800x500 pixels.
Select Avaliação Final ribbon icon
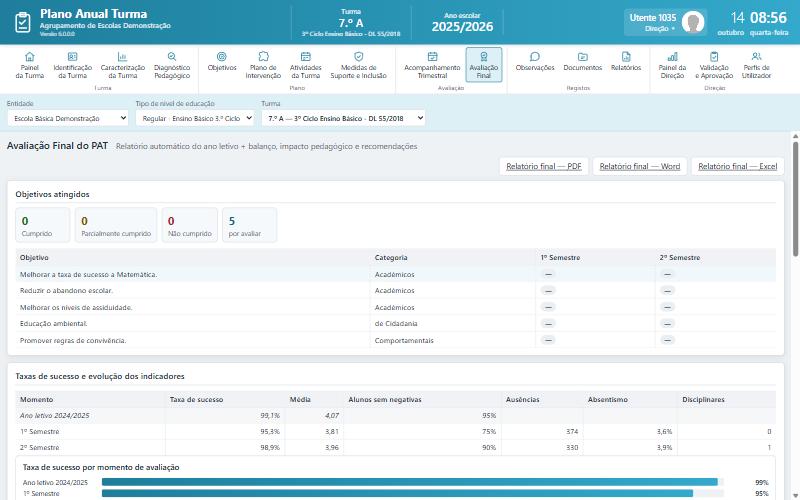(484, 57)
